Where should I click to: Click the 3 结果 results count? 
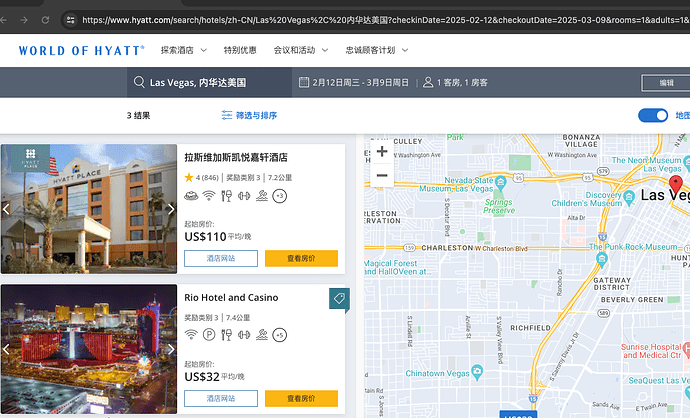[138, 115]
